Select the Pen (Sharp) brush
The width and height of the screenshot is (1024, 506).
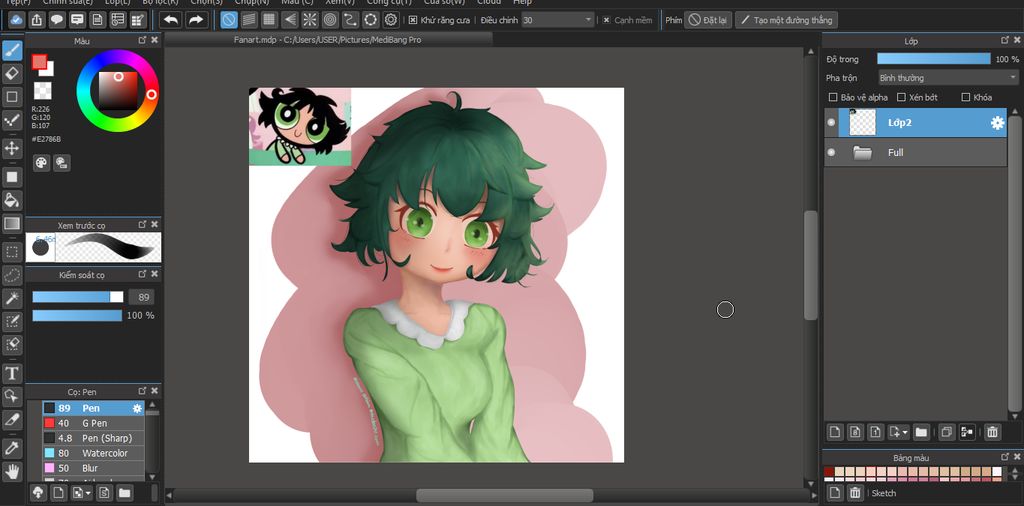[93, 438]
